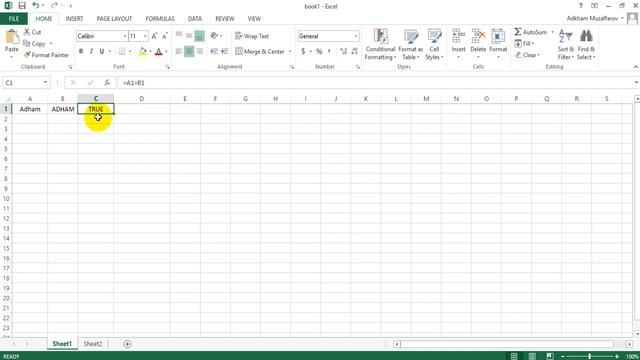
Task: Open Format as Table
Action: [411, 45]
